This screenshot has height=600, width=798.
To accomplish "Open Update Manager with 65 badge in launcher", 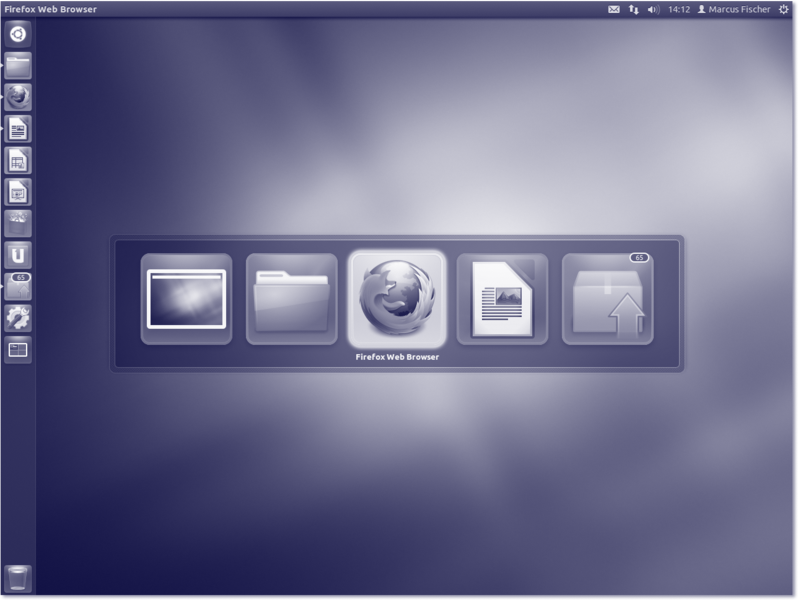I will point(18,287).
